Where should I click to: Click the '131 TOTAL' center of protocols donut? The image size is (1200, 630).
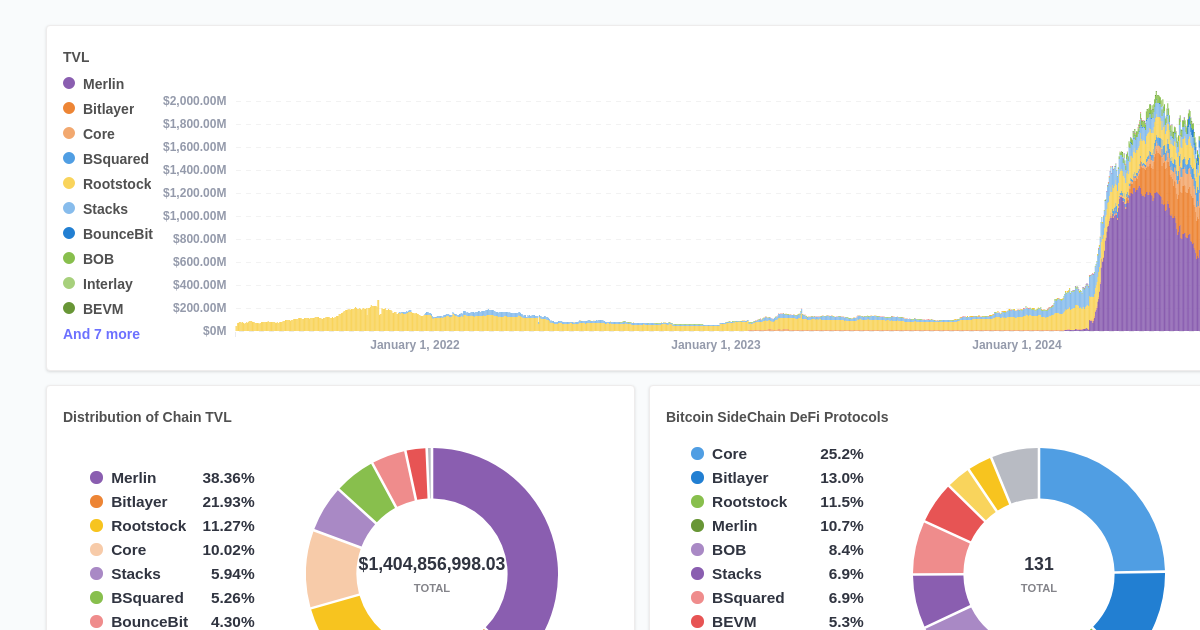(1038, 572)
